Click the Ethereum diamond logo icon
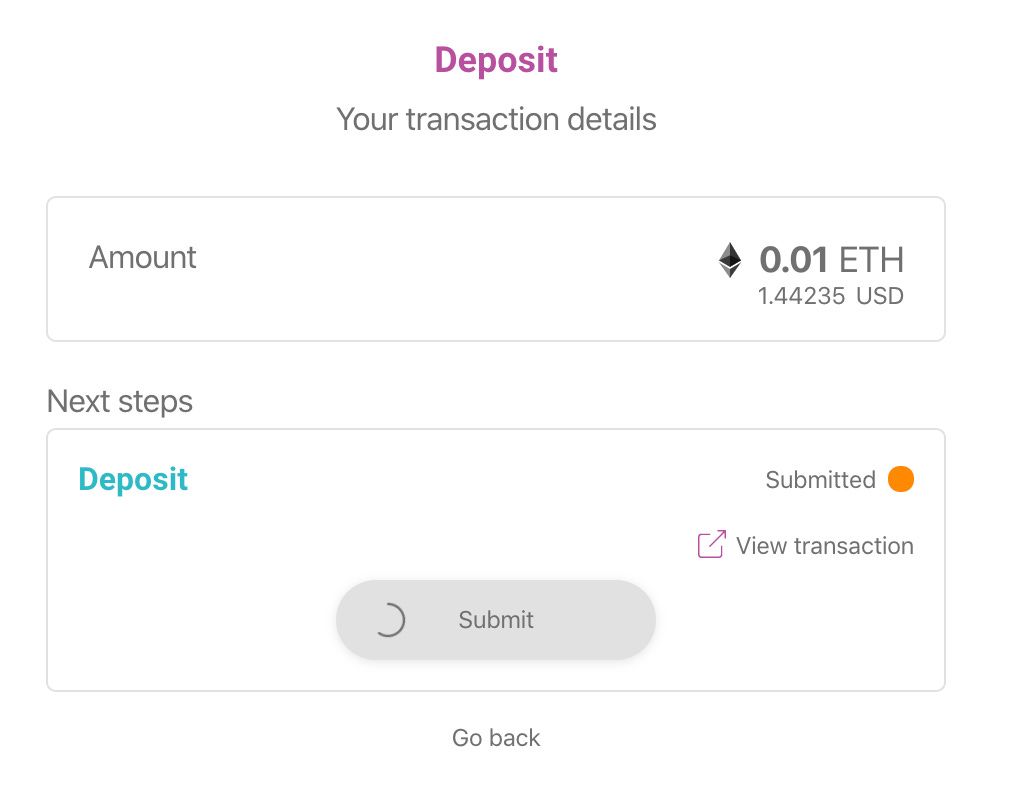 (x=730, y=260)
